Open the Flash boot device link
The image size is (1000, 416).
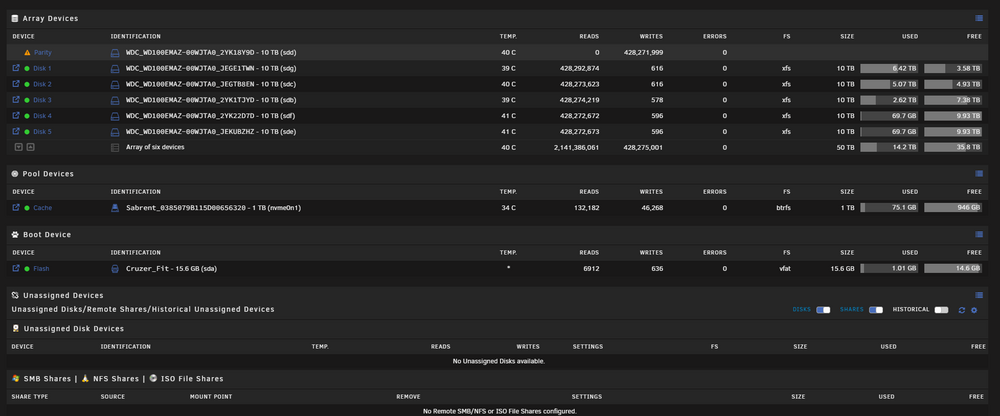pos(41,269)
